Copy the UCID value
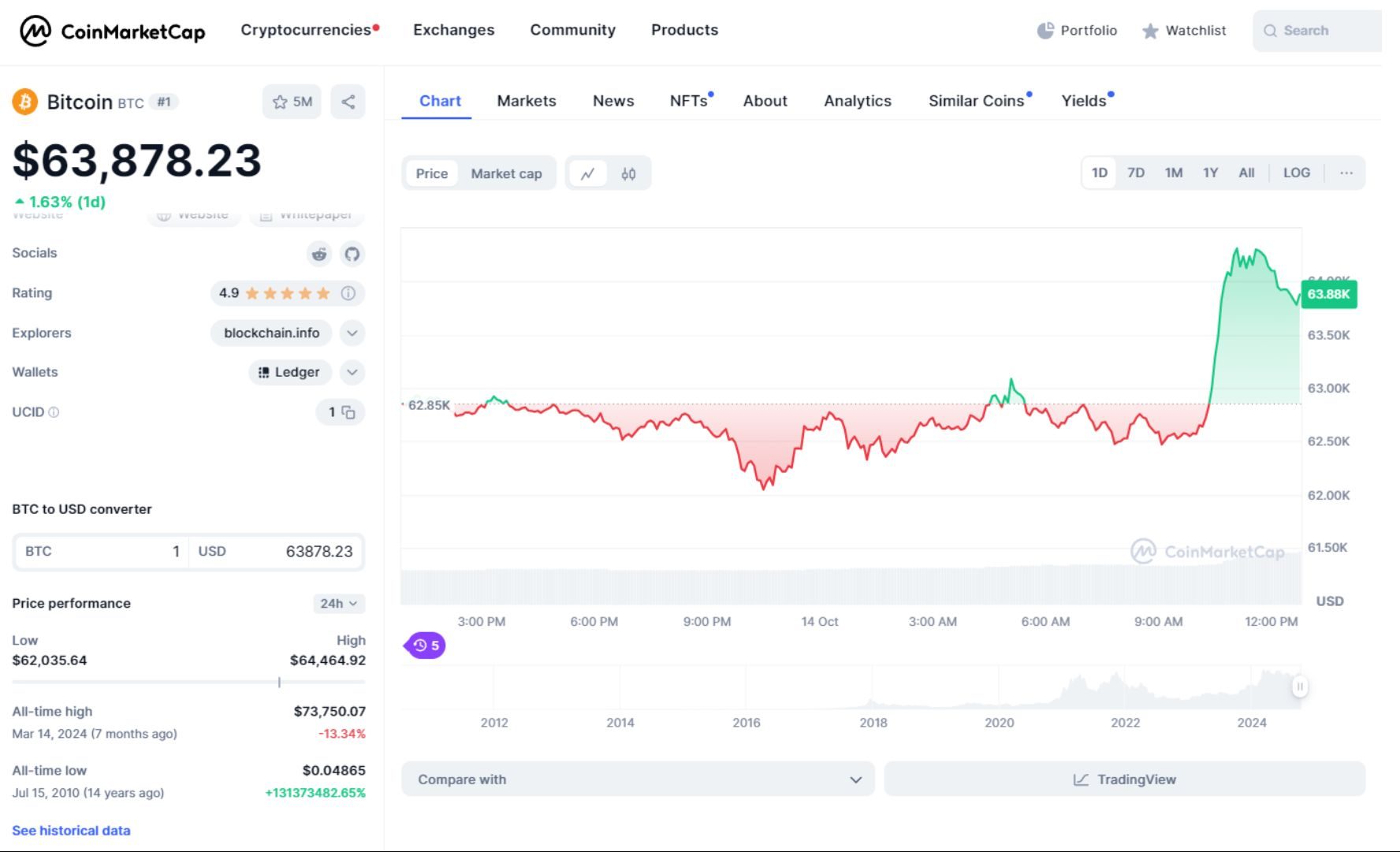1400x852 pixels. coord(350,412)
